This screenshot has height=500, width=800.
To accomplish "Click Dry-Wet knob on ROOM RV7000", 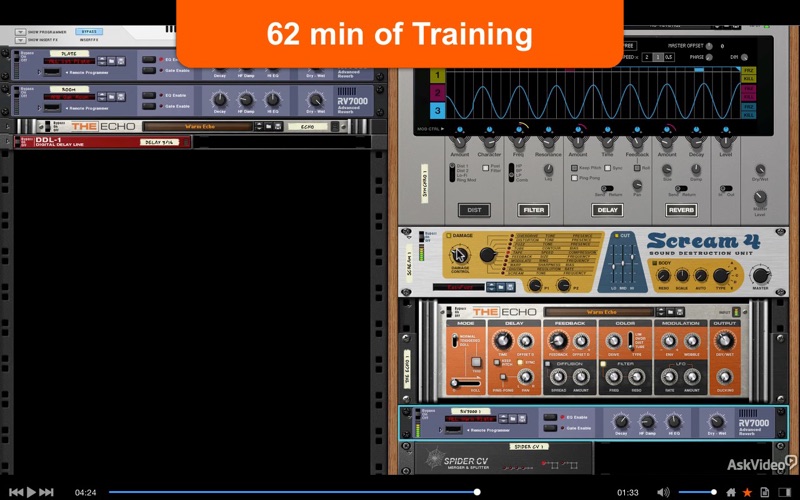I will [316, 99].
